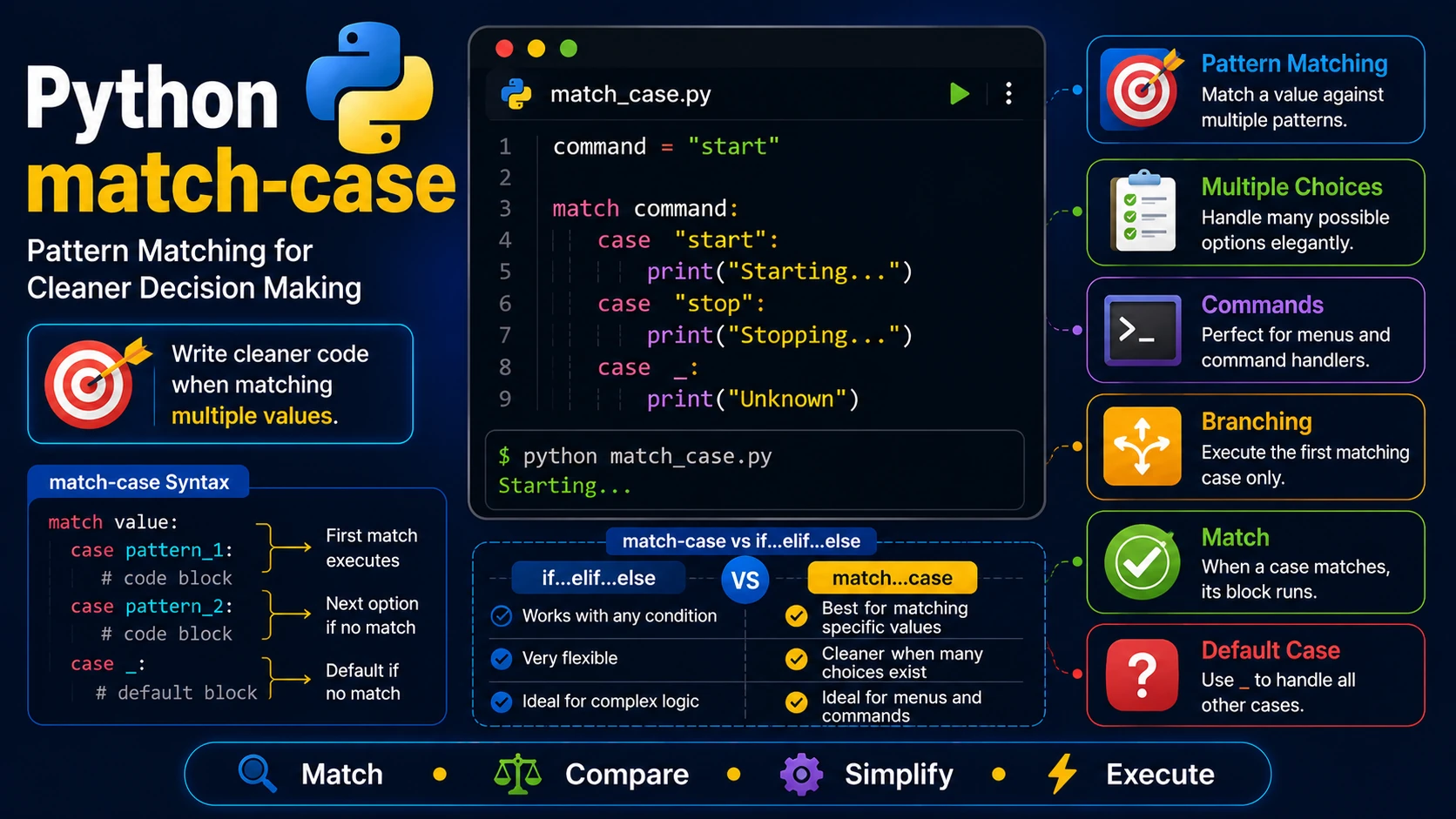This screenshot has width=1456, height=819.
Task: Click the 'Default if no match' note
Action: pos(363,681)
